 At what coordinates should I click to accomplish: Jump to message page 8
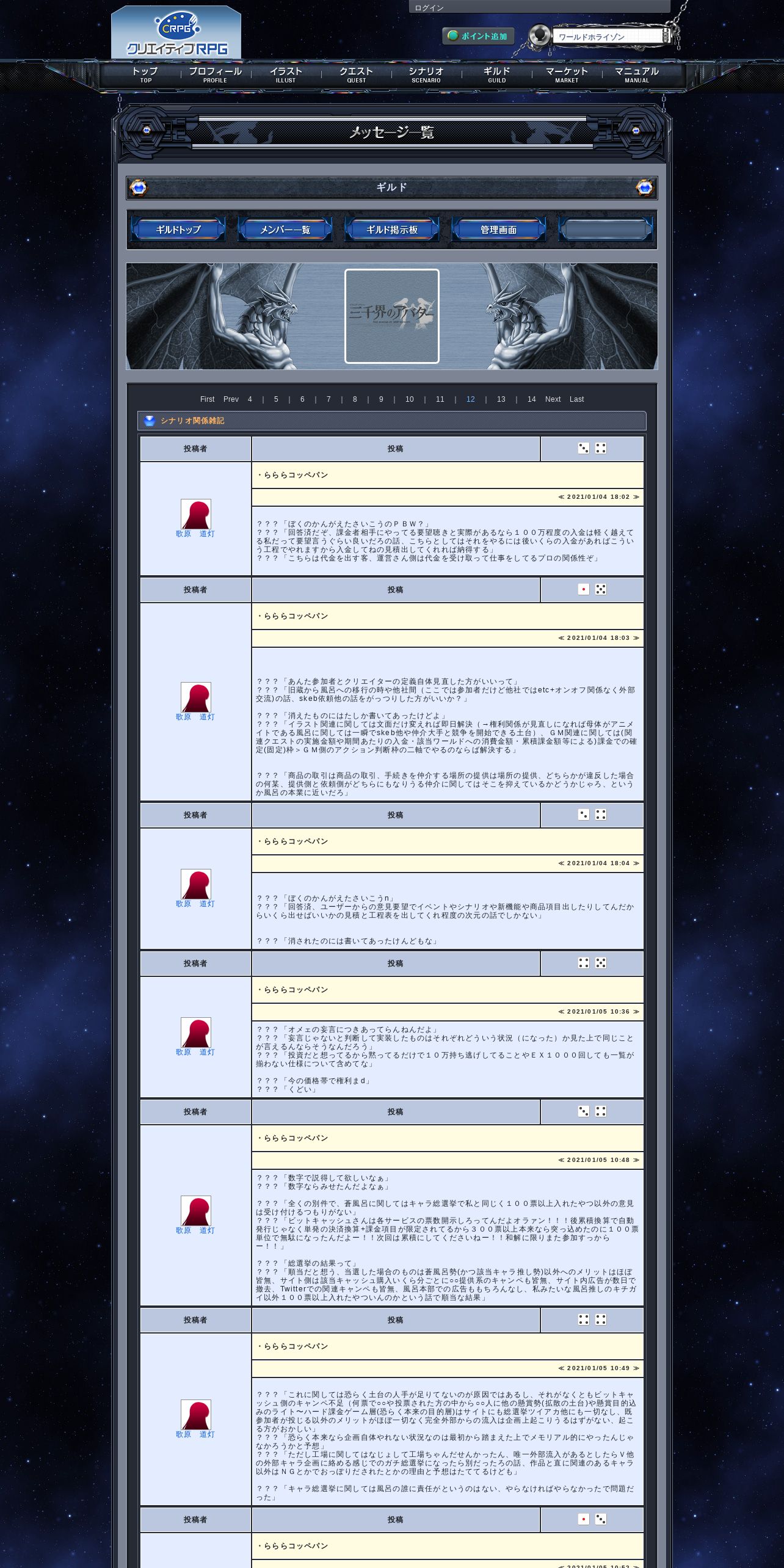(x=355, y=399)
